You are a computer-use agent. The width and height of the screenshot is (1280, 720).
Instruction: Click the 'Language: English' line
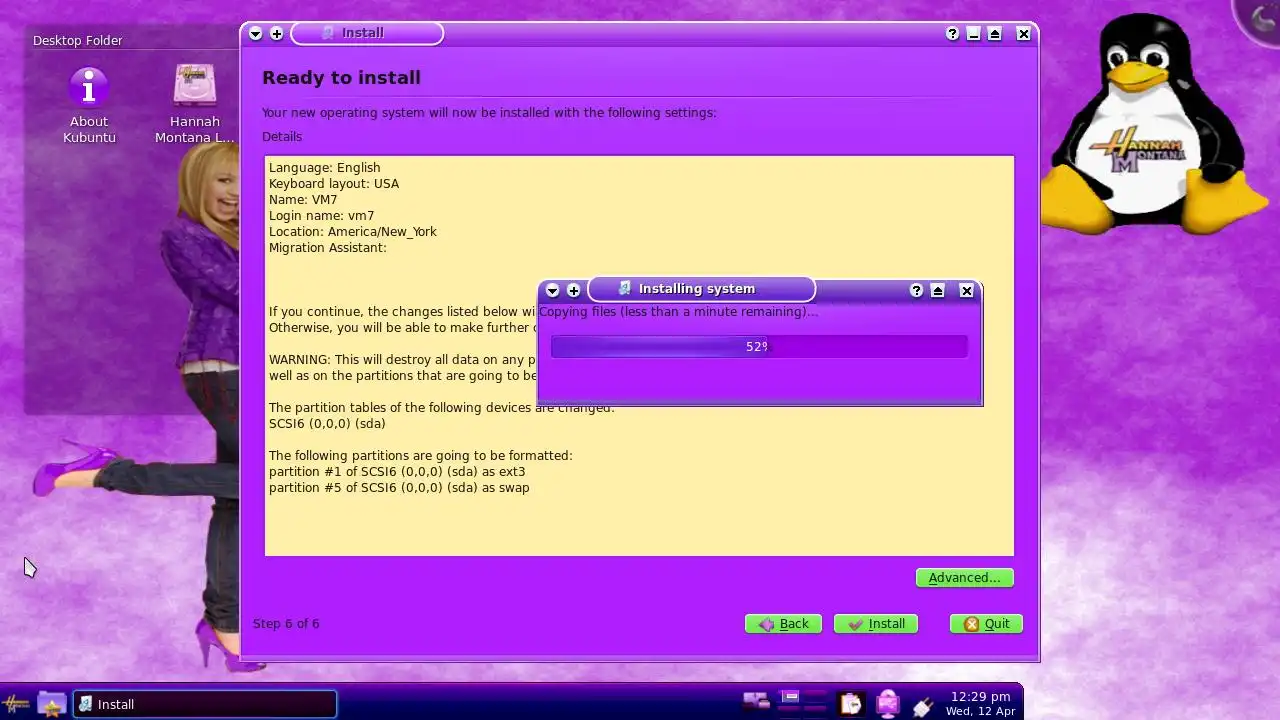point(325,168)
